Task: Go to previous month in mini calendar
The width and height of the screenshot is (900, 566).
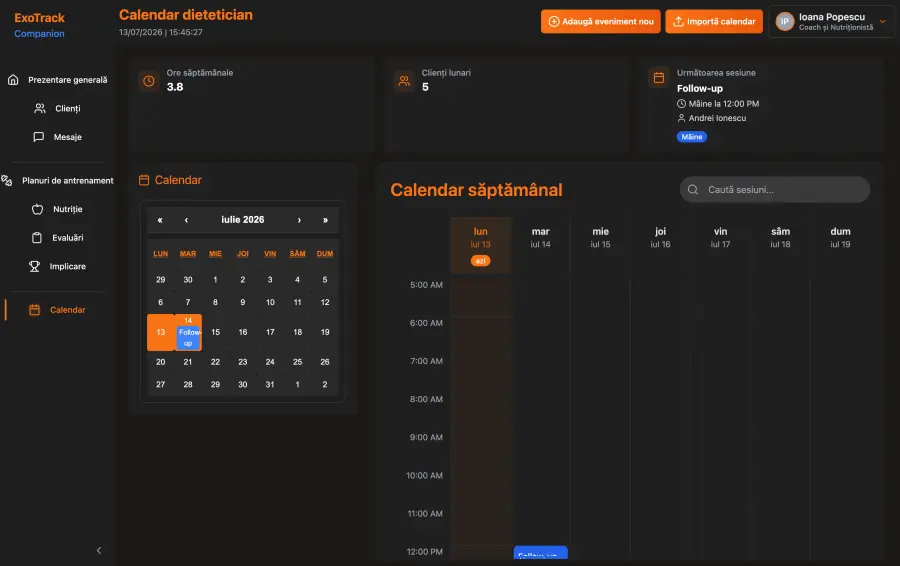Action: (x=187, y=220)
